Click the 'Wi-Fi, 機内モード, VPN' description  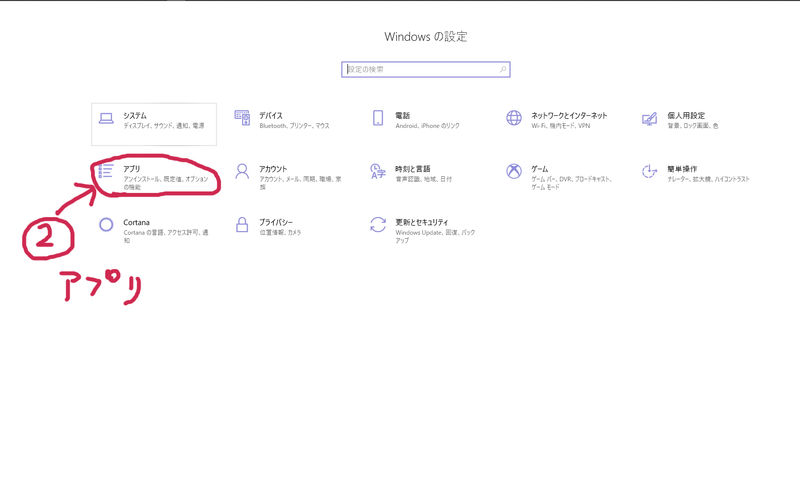point(561,126)
